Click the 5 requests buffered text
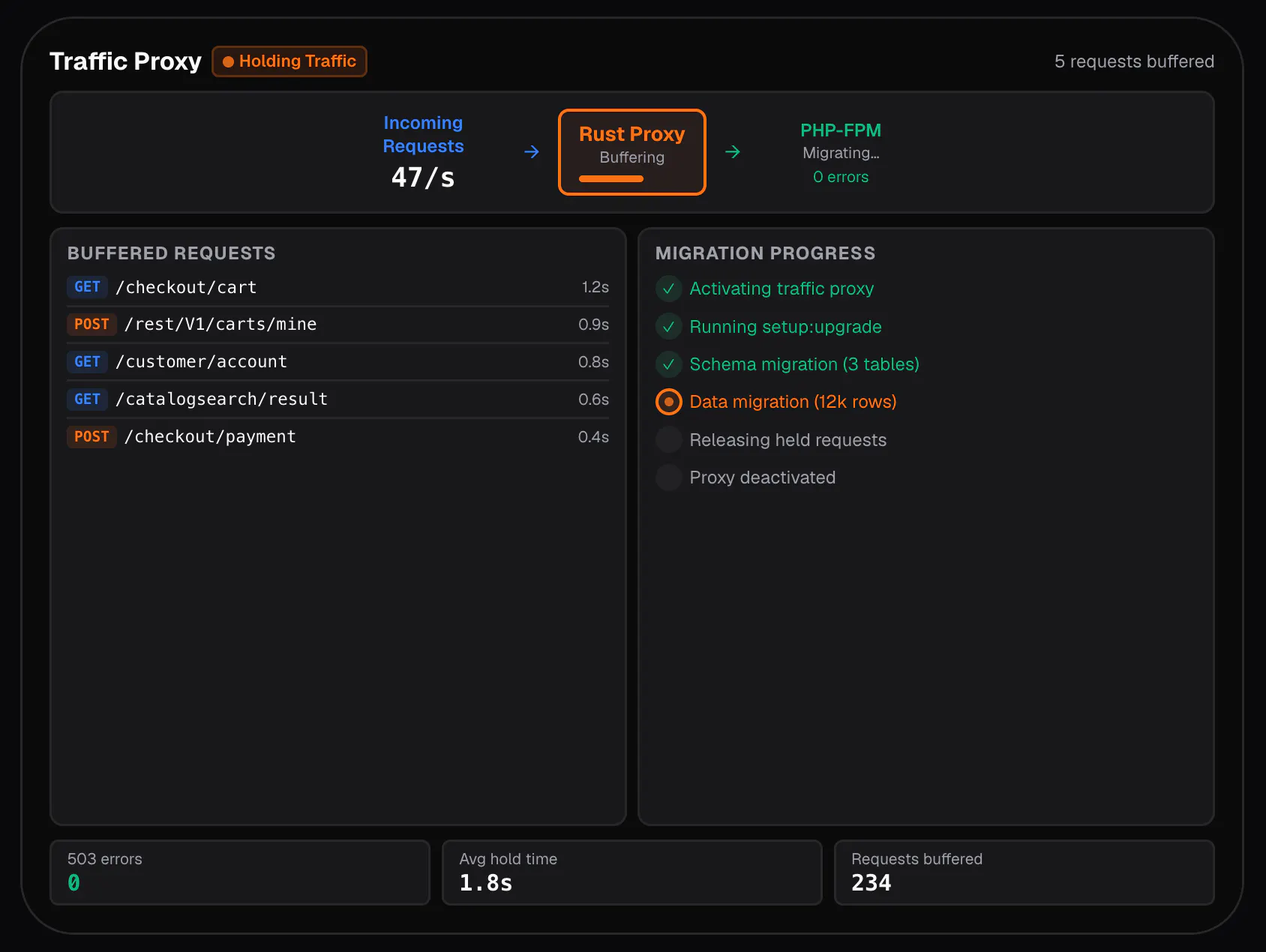Image resolution: width=1266 pixels, height=952 pixels. click(1134, 61)
